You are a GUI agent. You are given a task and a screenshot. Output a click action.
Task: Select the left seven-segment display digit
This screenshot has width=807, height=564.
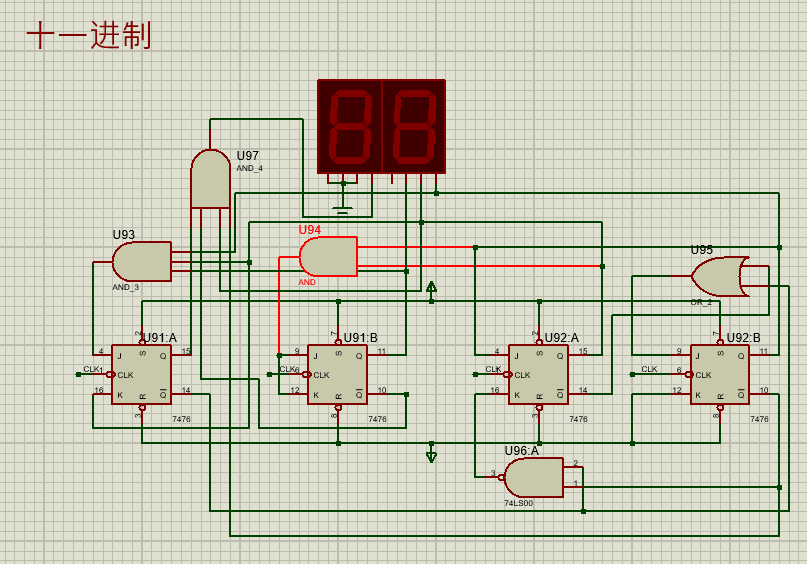[350, 126]
